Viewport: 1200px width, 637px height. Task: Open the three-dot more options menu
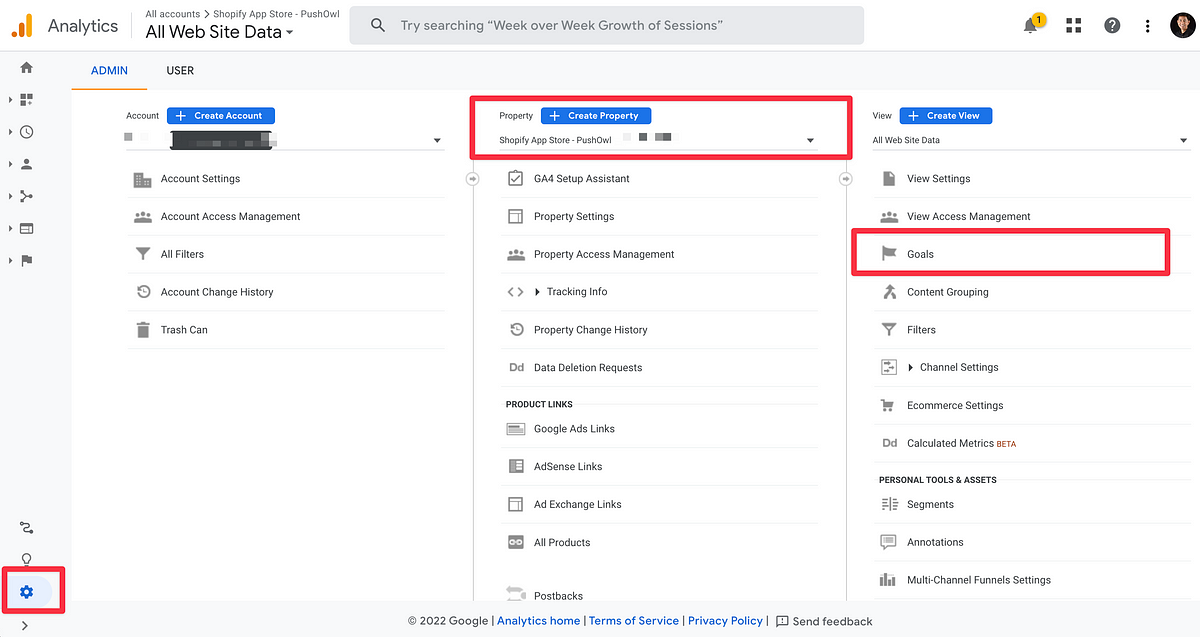pos(1147,26)
